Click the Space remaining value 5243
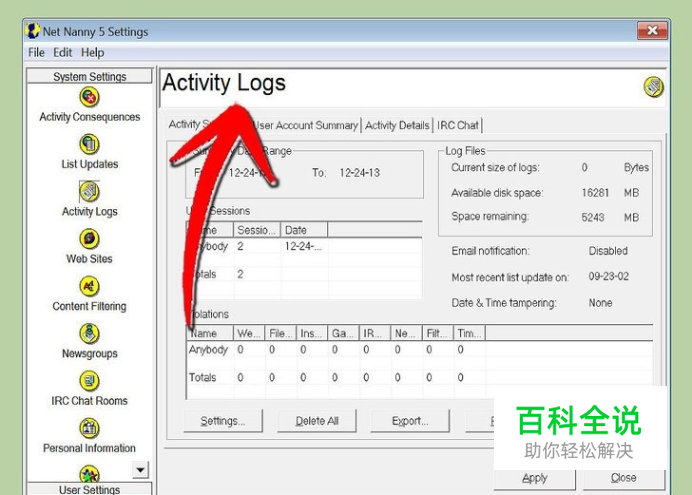The height and width of the screenshot is (495, 692). pos(593,217)
